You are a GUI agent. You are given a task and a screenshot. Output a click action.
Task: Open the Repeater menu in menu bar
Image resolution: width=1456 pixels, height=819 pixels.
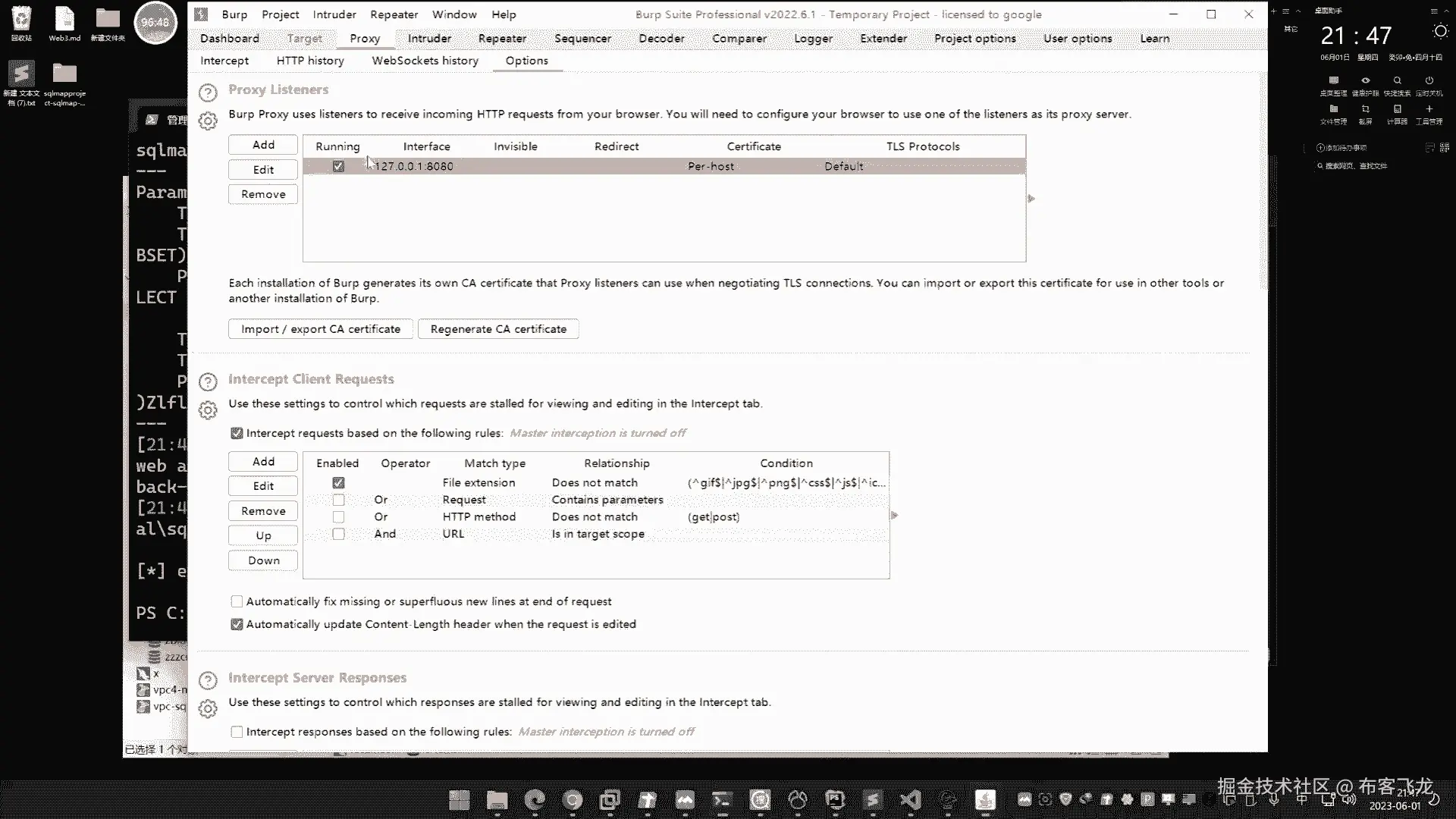click(x=394, y=14)
